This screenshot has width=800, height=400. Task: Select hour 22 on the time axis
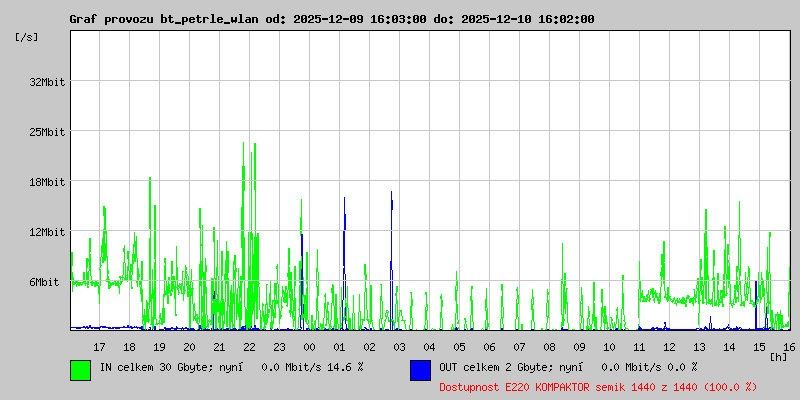pyautogui.click(x=249, y=346)
